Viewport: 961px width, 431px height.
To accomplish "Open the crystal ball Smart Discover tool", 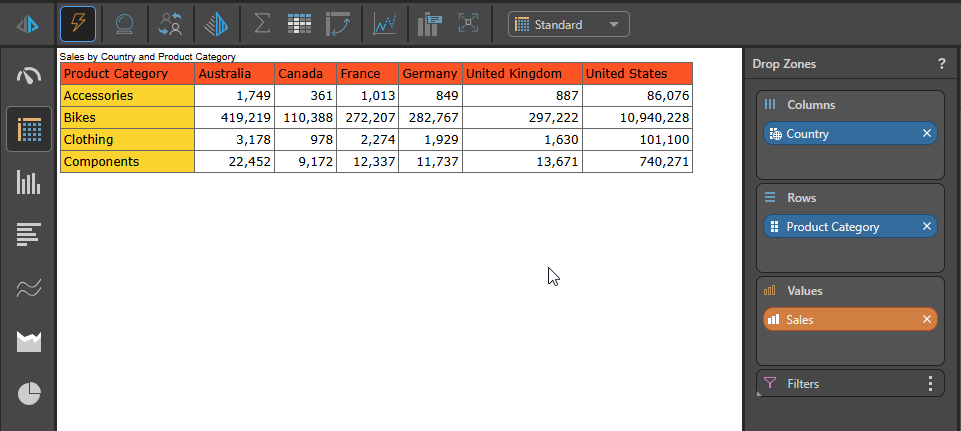I will [x=125, y=25].
